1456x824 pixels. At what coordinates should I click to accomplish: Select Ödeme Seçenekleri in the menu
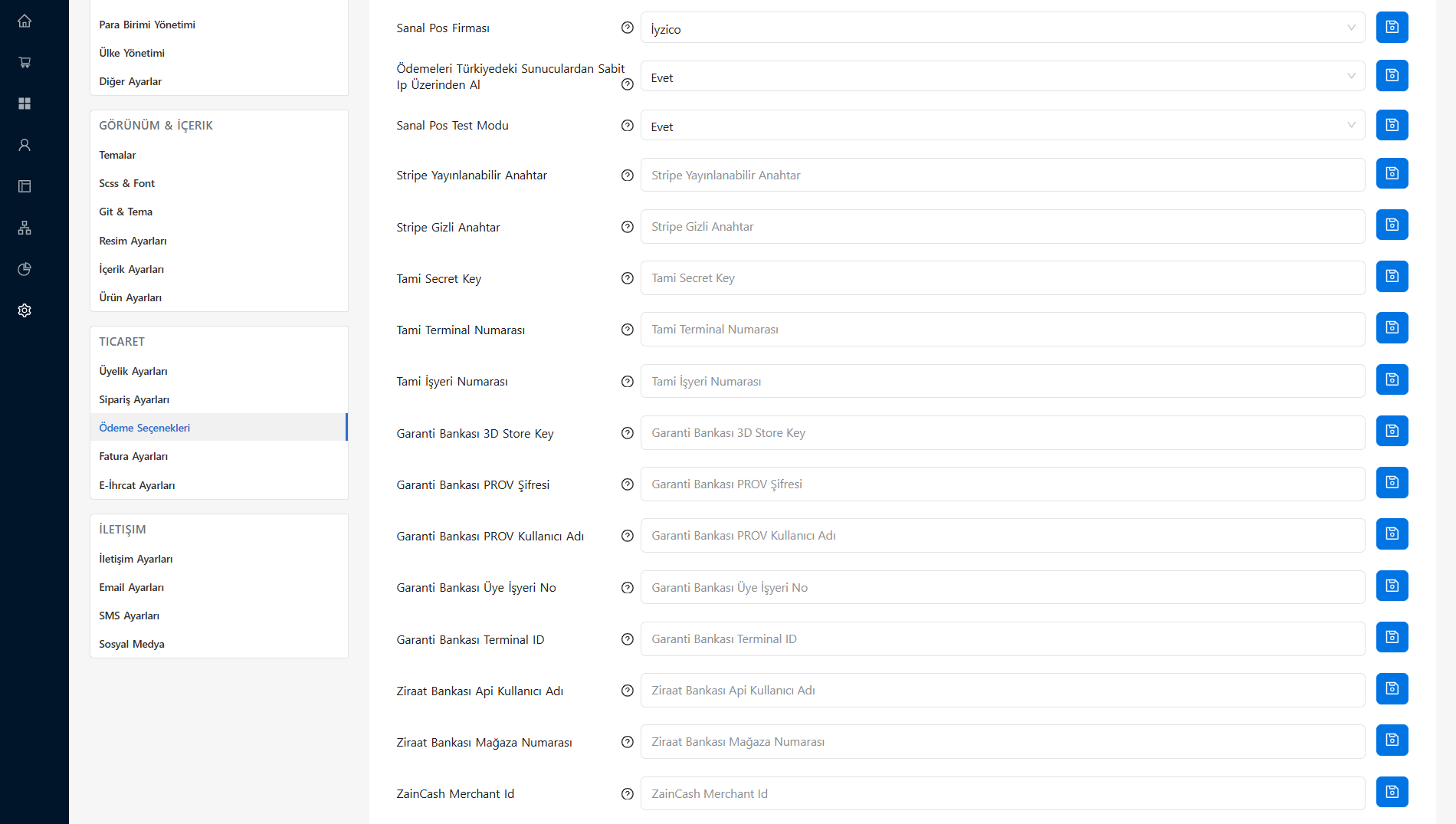pos(218,427)
